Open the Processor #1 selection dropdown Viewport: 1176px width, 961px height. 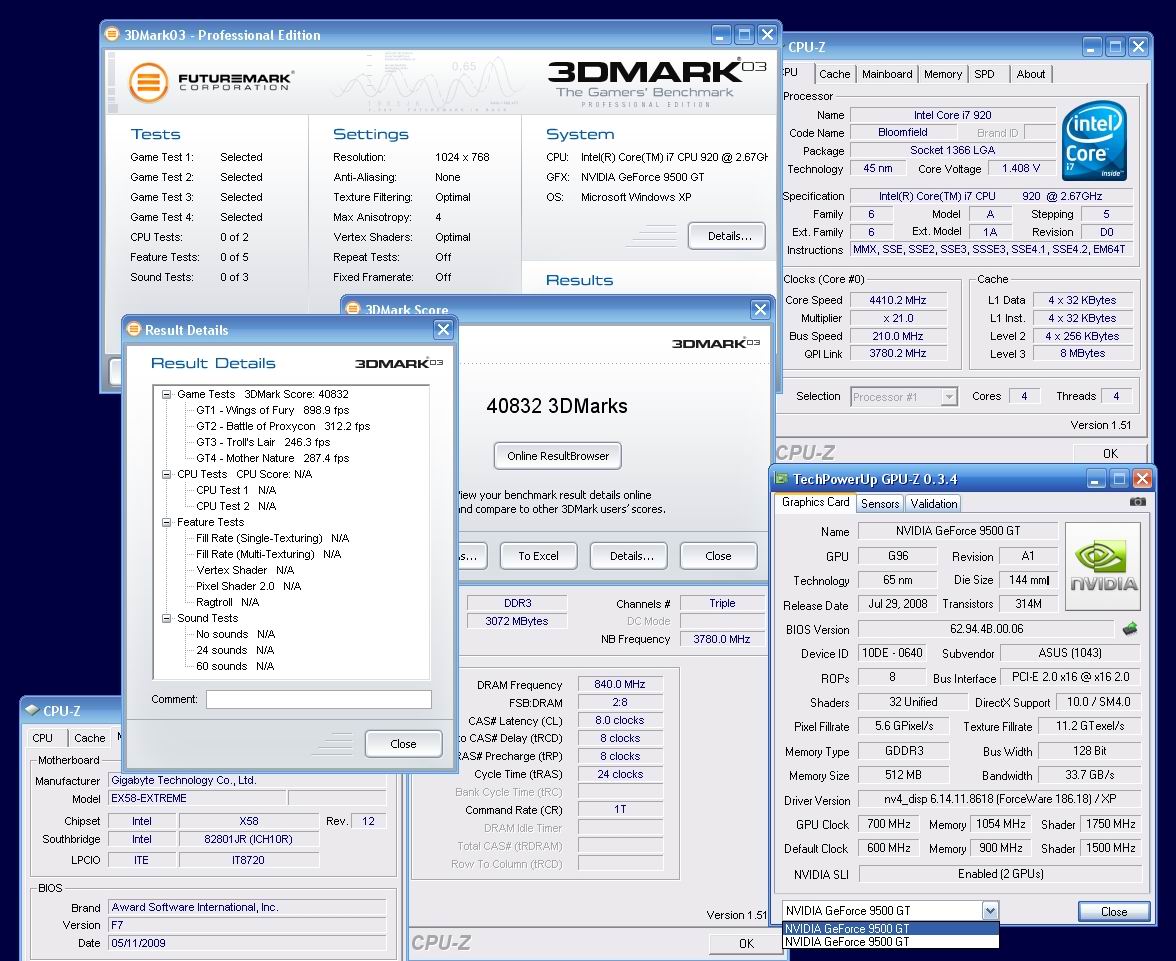click(x=950, y=396)
